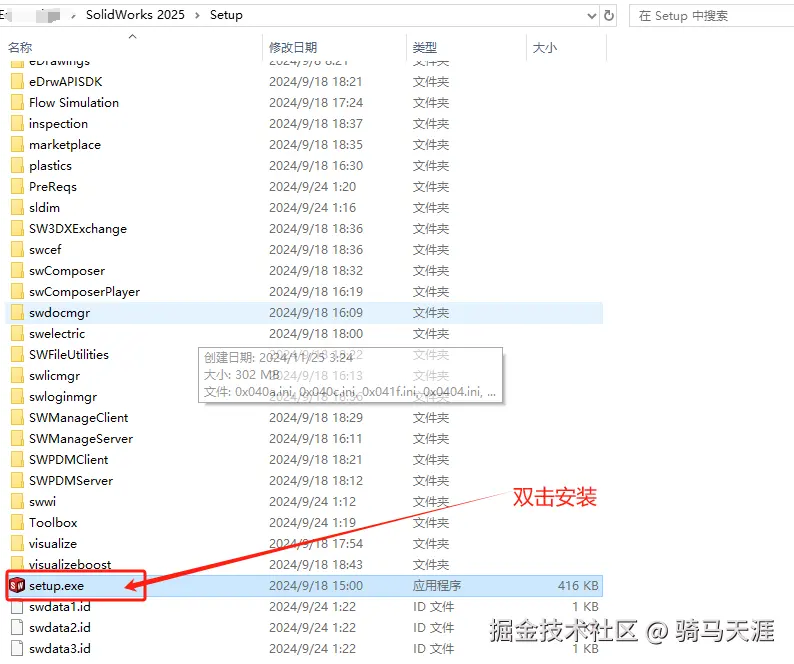Select the swComposerPlayer folder icon
The width and height of the screenshot is (794, 664).
(17, 292)
